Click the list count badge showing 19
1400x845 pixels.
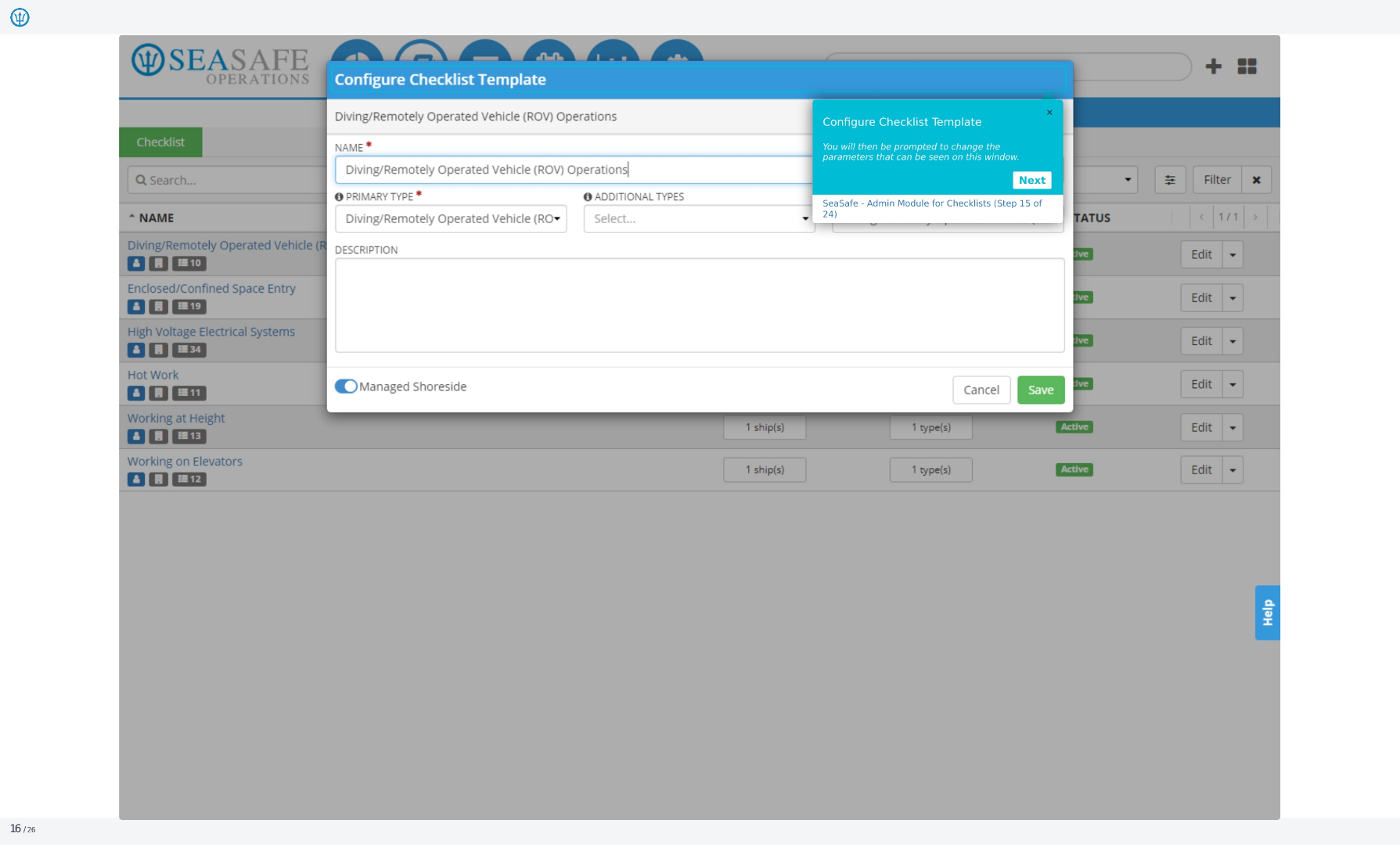pos(189,307)
